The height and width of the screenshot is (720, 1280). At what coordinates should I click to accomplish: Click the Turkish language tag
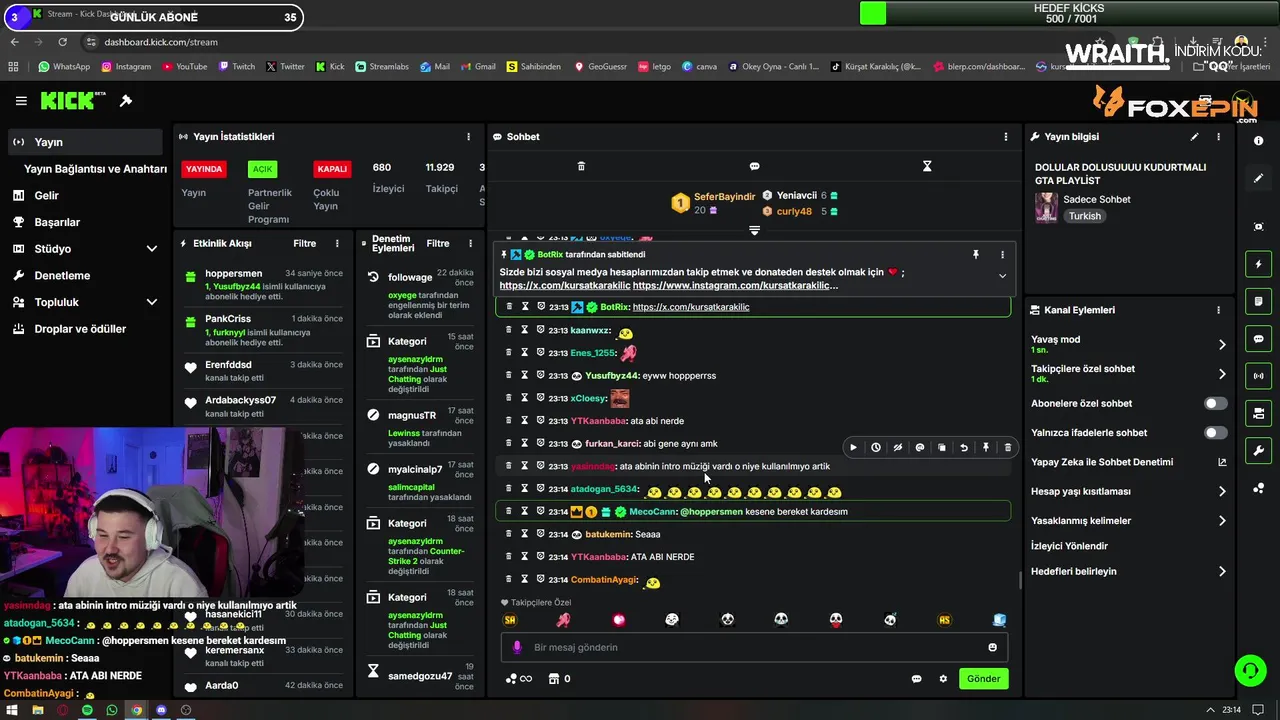coord(1084,216)
